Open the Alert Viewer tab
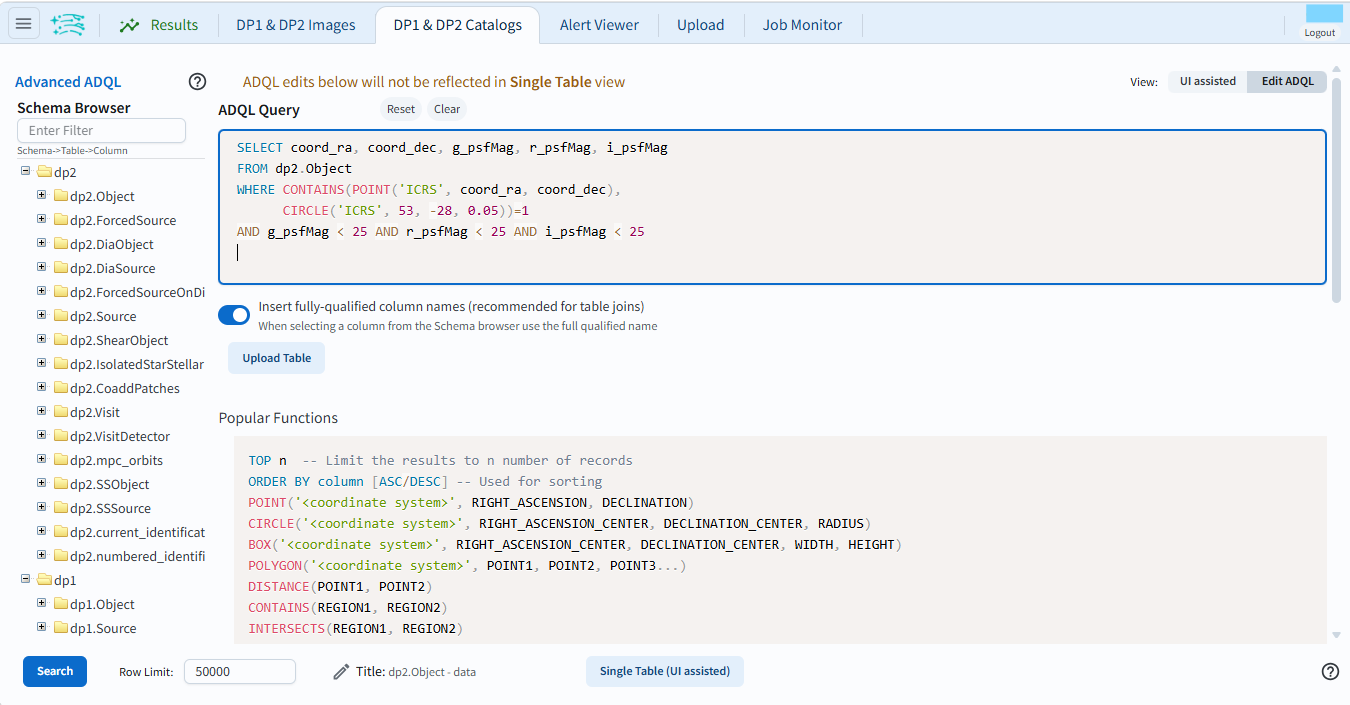 point(599,25)
